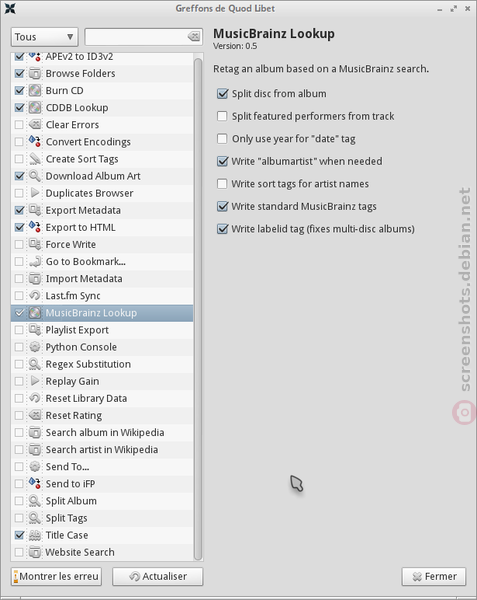Click the MusicBrainz Lookup disc icon
477x600 pixels.
tap(35, 313)
